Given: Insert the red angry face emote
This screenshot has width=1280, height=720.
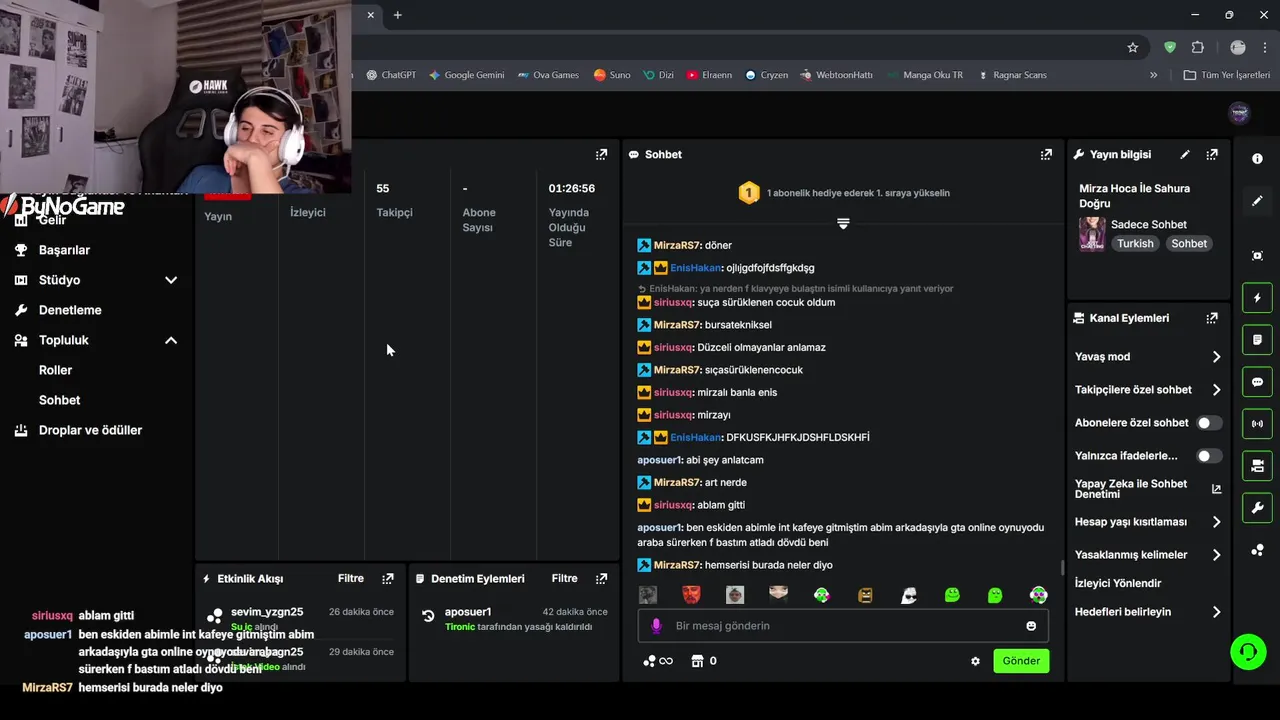Looking at the screenshot, I should (691, 595).
